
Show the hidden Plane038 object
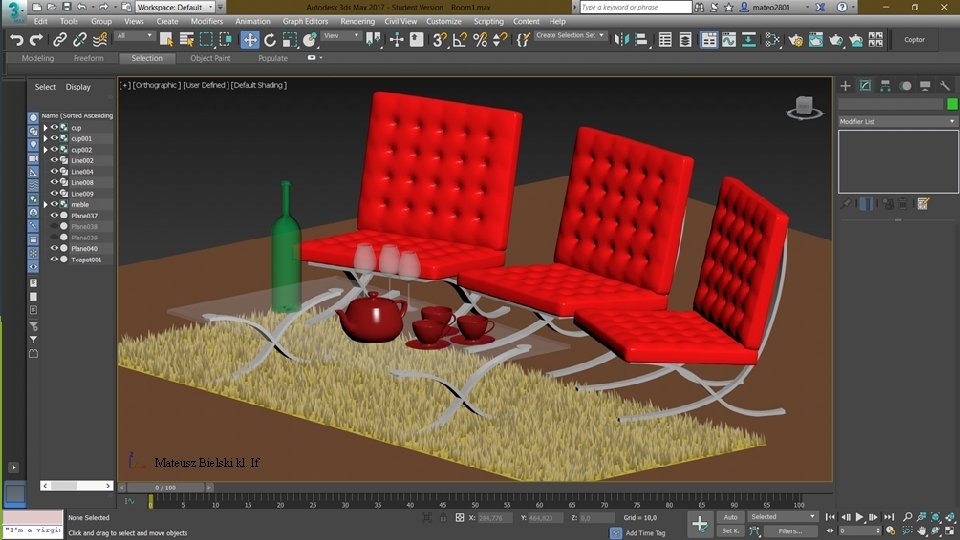[x=54, y=226]
